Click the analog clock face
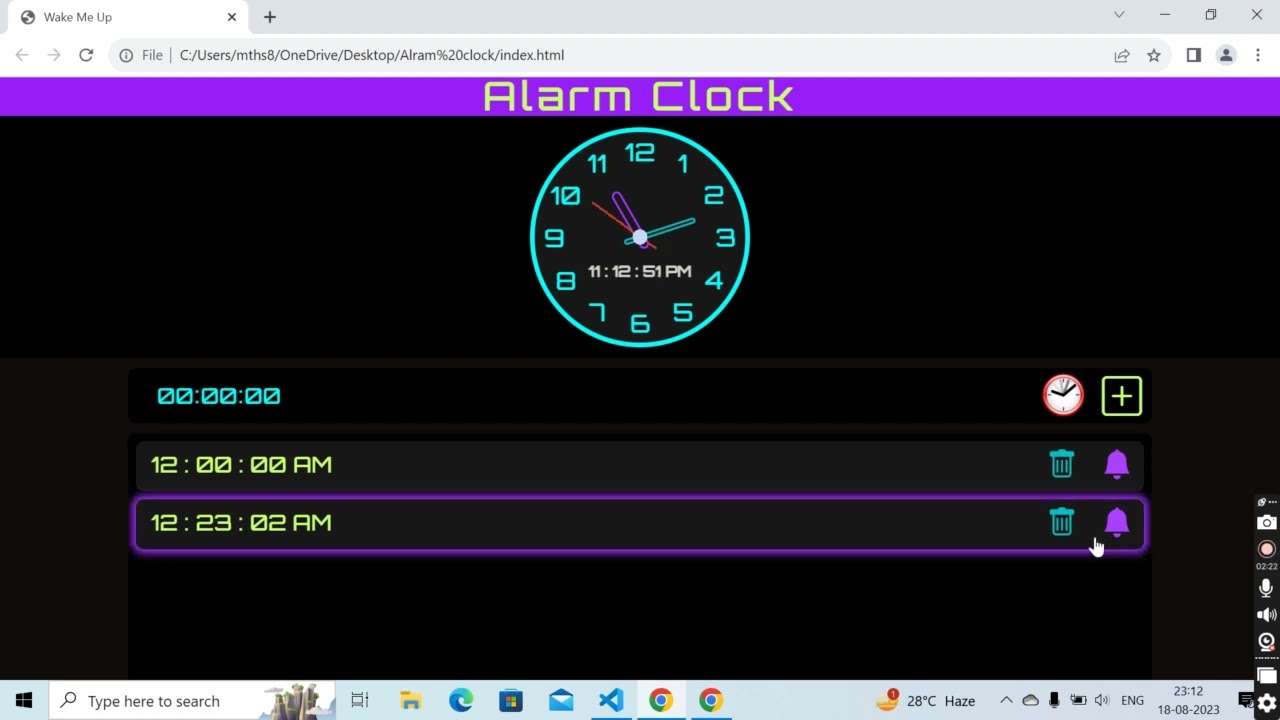 click(640, 237)
